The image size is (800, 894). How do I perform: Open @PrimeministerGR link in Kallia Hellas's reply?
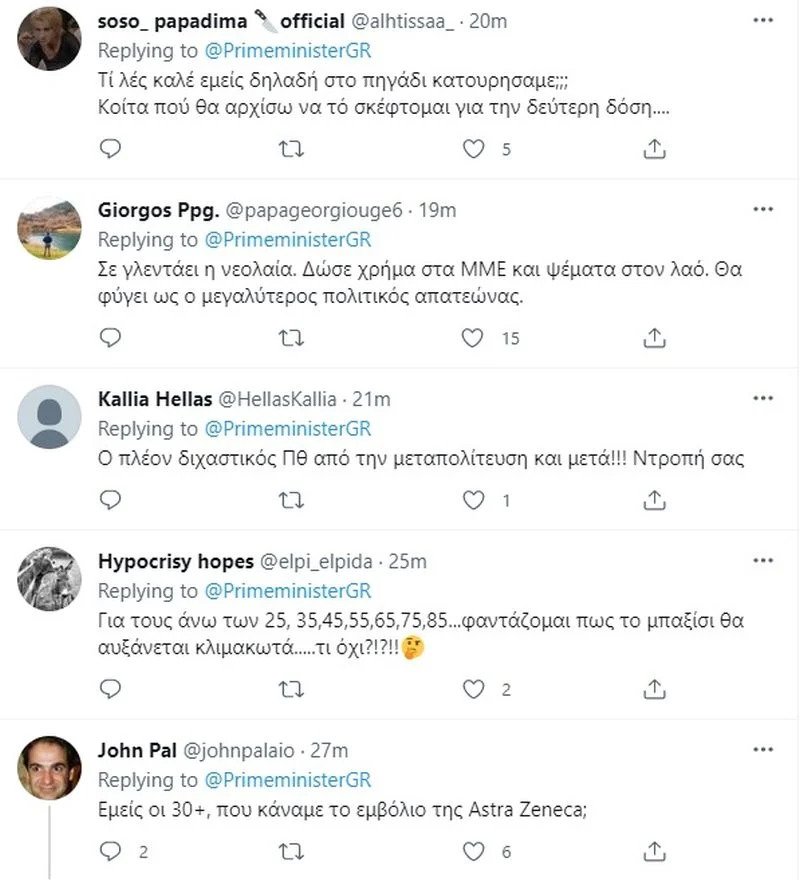[x=287, y=429]
